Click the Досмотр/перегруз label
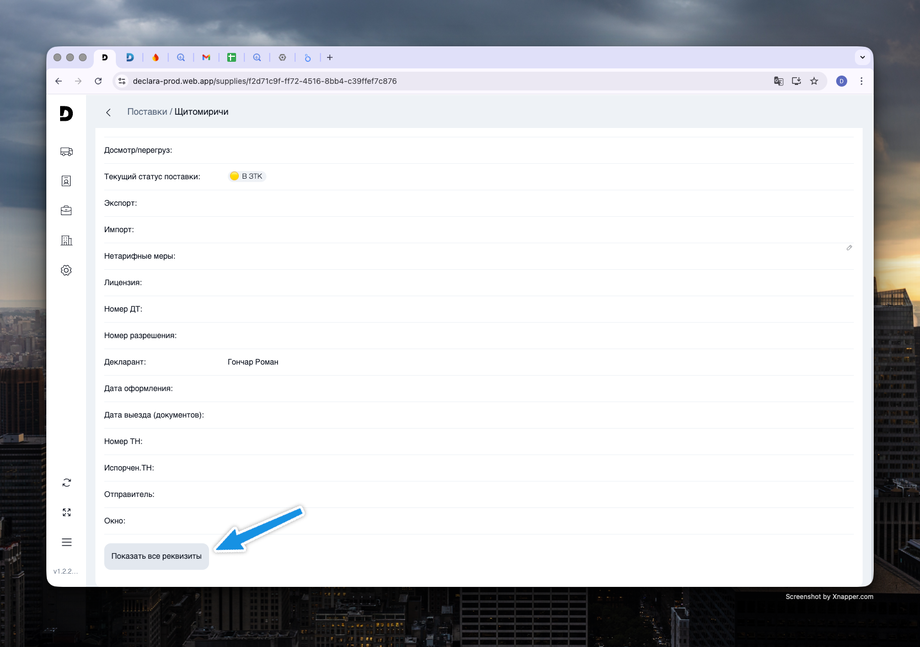The width and height of the screenshot is (920, 647). 138,150
